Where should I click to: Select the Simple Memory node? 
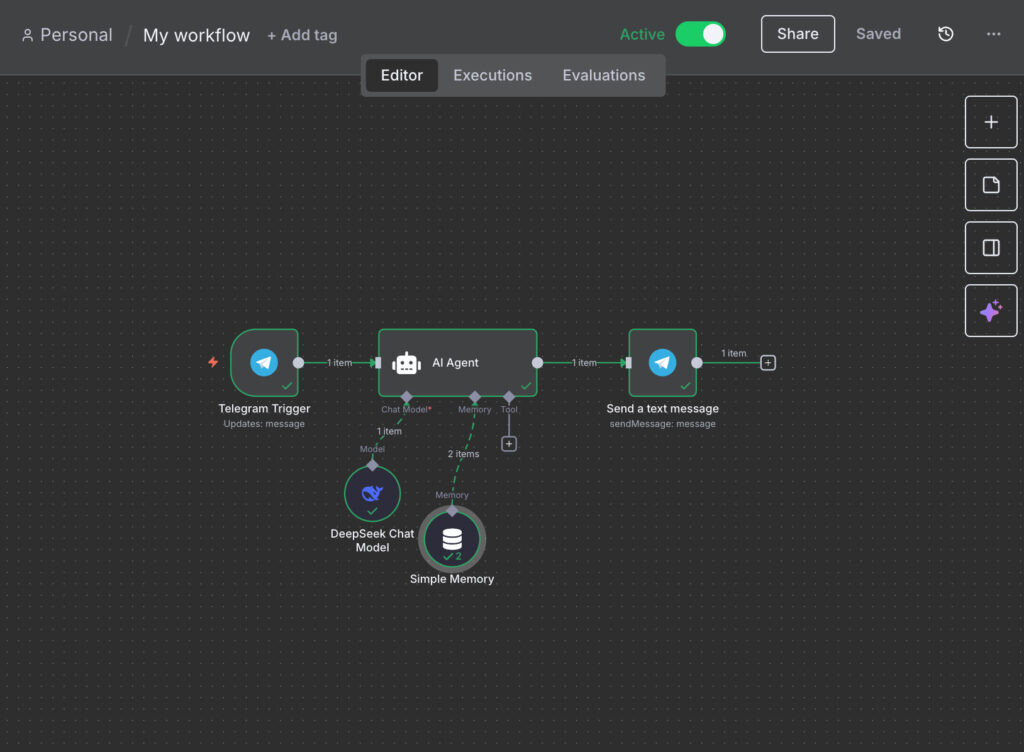452,539
